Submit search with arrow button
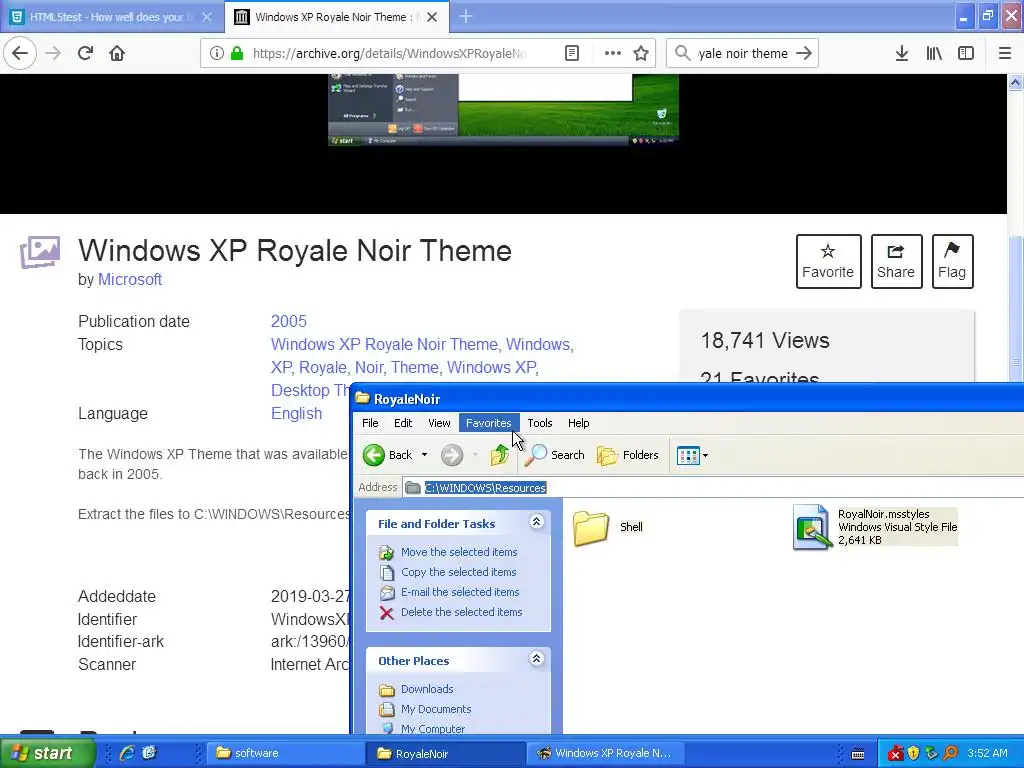This screenshot has width=1024, height=768. click(x=804, y=53)
